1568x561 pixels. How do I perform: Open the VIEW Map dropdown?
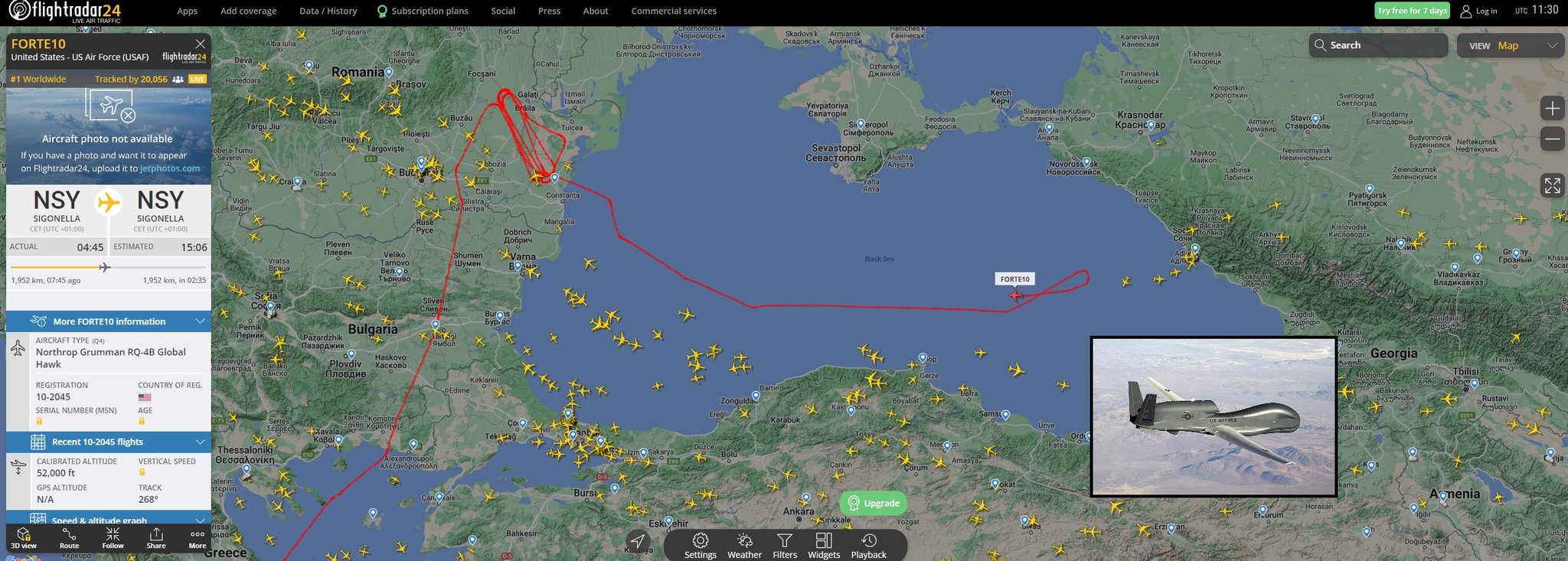pos(1512,46)
